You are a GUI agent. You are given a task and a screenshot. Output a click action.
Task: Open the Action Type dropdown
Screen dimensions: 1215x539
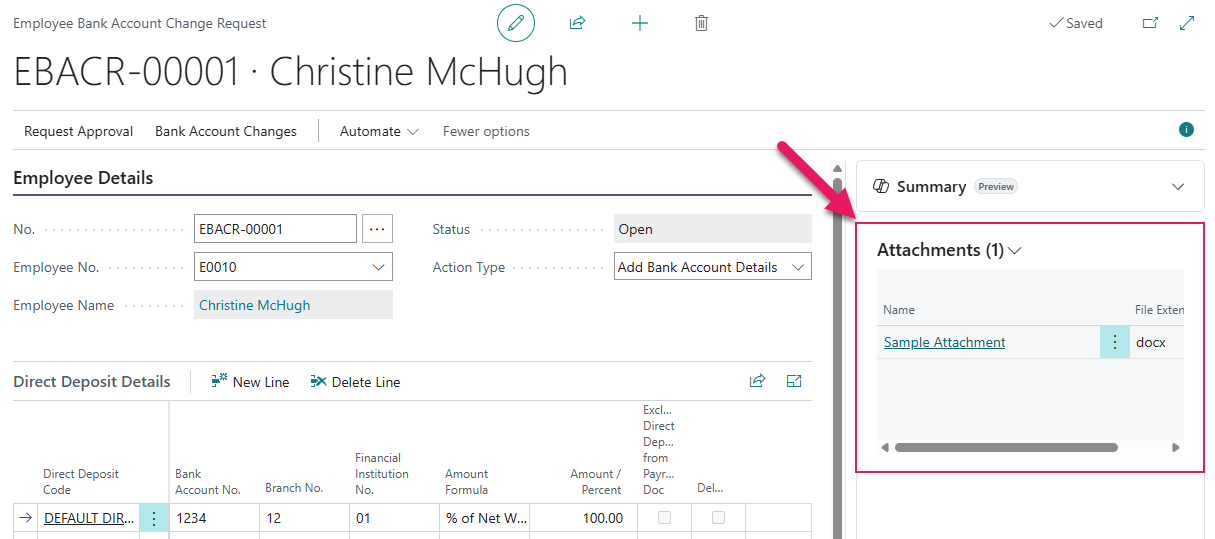pyautogui.click(x=797, y=267)
